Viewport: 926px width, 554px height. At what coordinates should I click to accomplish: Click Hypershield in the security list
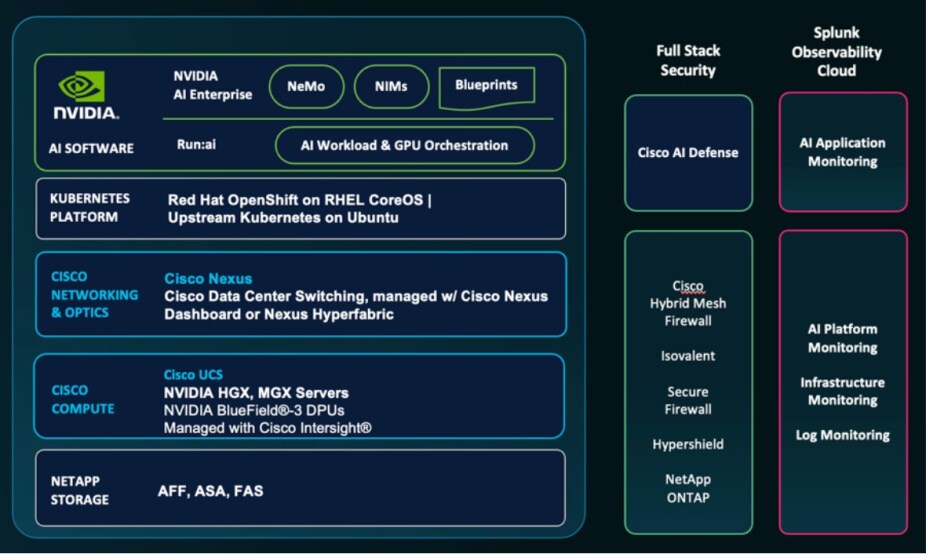click(688, 444)
